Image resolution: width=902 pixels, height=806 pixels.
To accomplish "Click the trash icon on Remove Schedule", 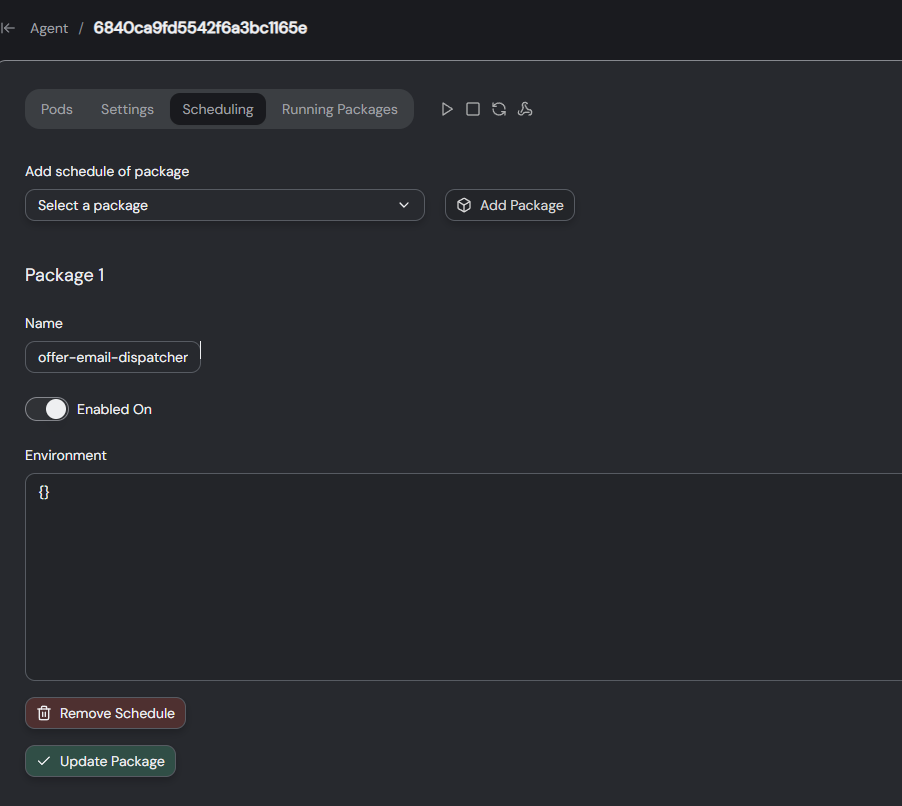I will pyautogui.click(x=44, y=713).
